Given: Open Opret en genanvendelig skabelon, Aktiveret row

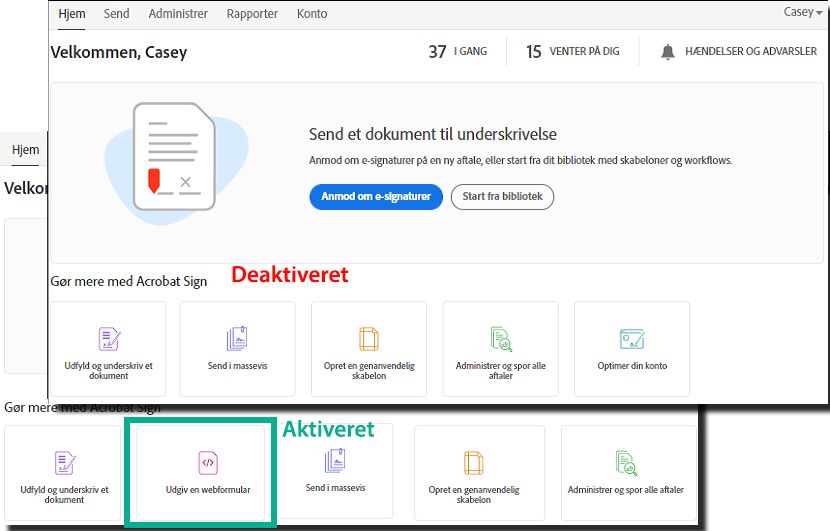Looking at the screenshot, I should click(474, 494).
